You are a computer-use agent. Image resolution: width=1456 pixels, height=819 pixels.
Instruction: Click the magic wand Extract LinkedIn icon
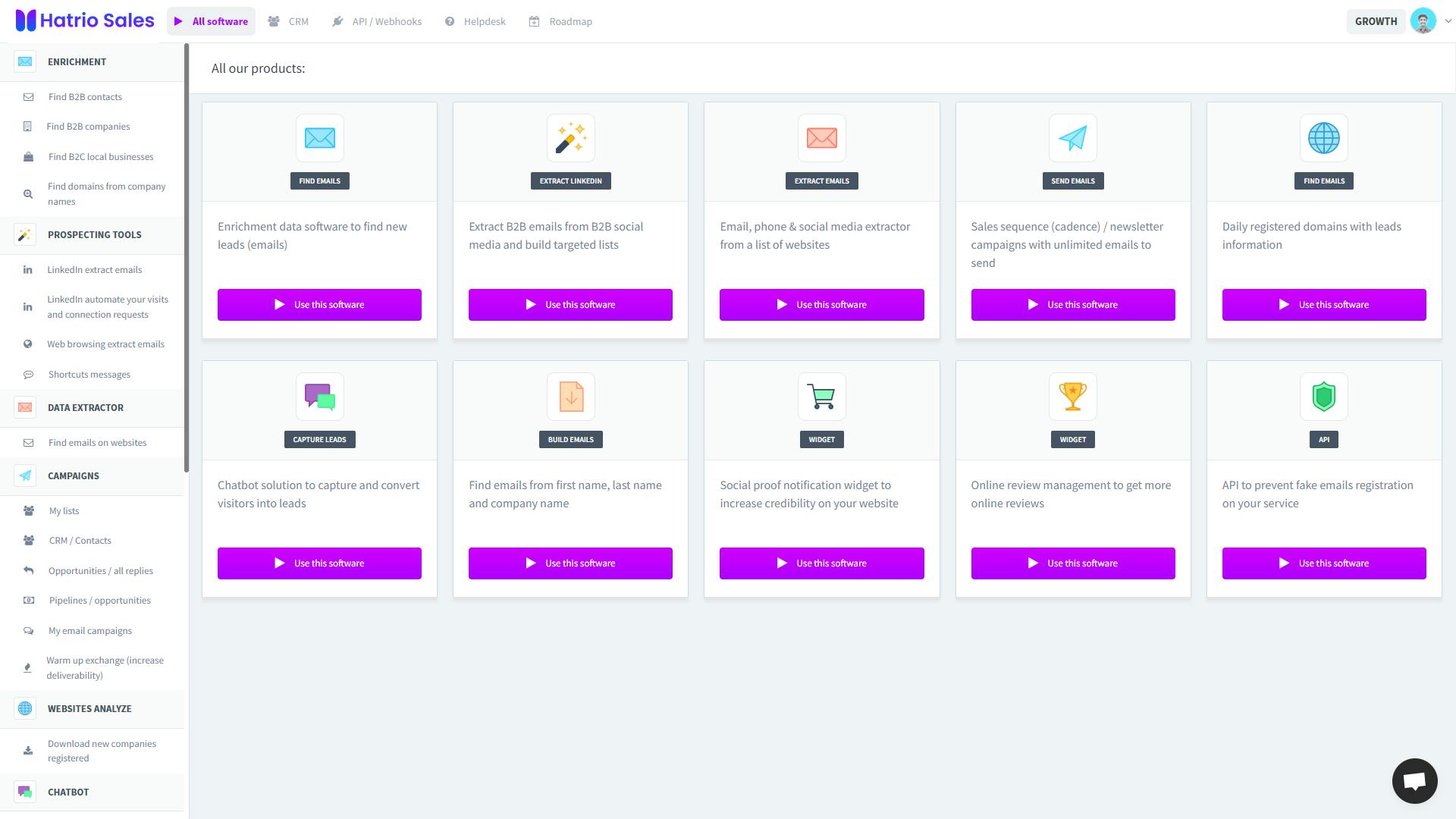point(570,138)
